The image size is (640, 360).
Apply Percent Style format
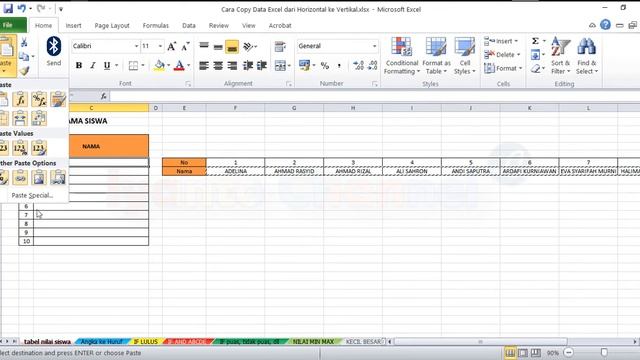click(x=325, y=65)
